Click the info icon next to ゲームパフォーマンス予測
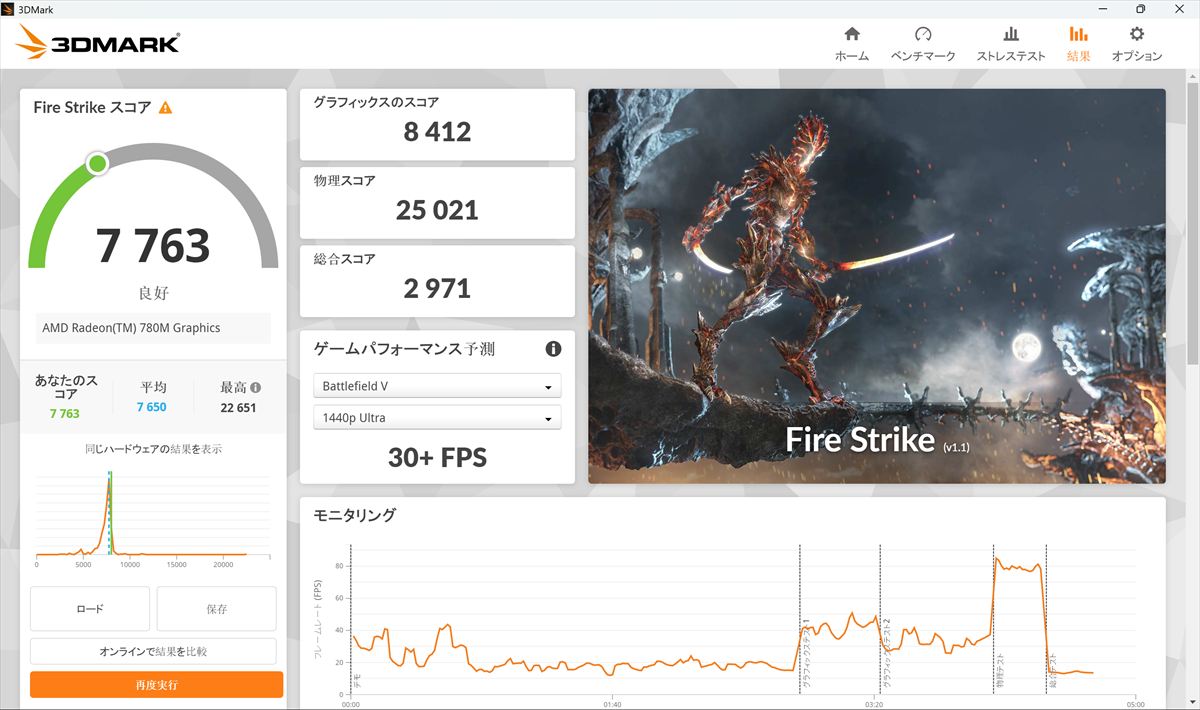The width and height of the screenshot is (1200, 710). point(553,349)
